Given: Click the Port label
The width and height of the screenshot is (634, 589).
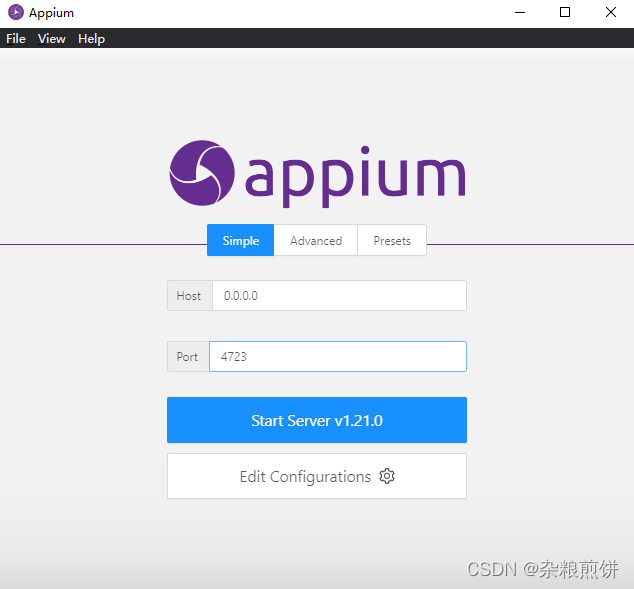Looking at the screenshot, I should point(187,357).
